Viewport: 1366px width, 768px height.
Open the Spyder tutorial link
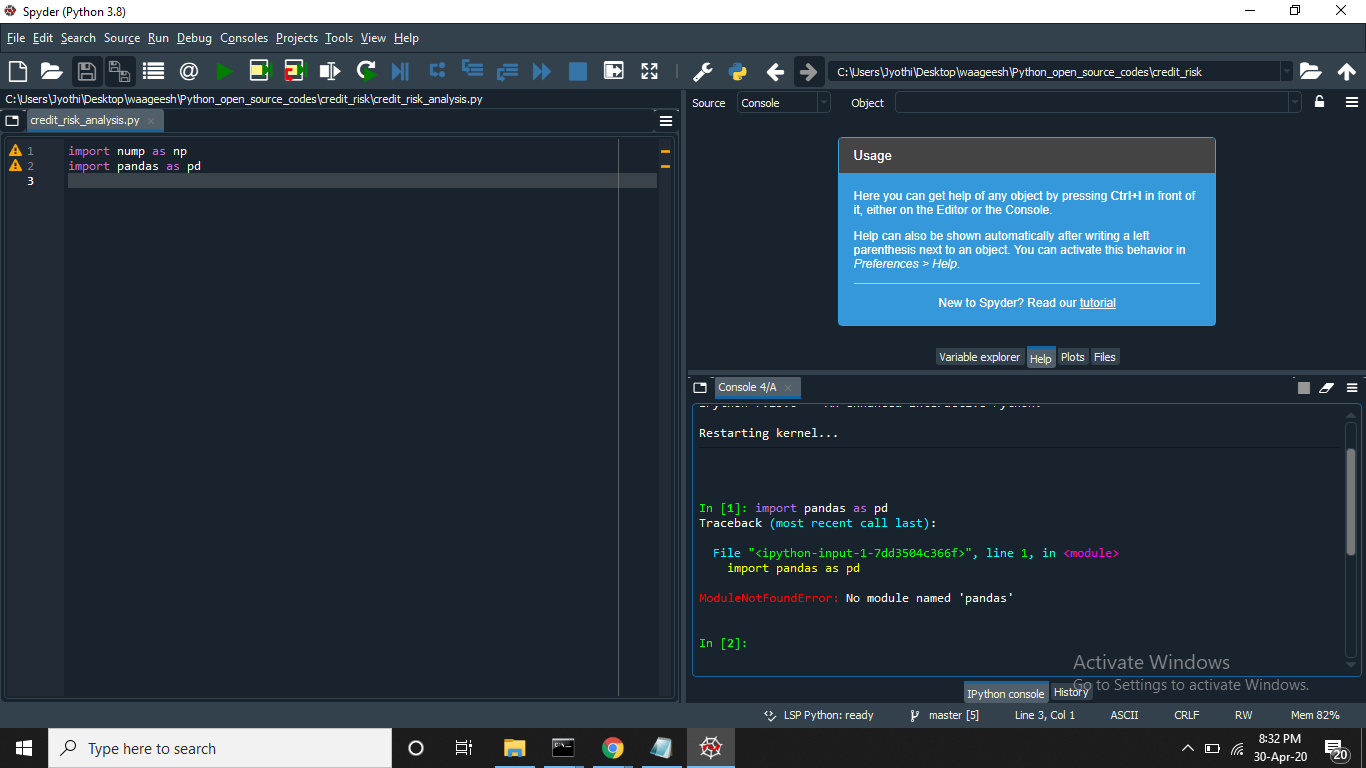(x=1097, y=302)
